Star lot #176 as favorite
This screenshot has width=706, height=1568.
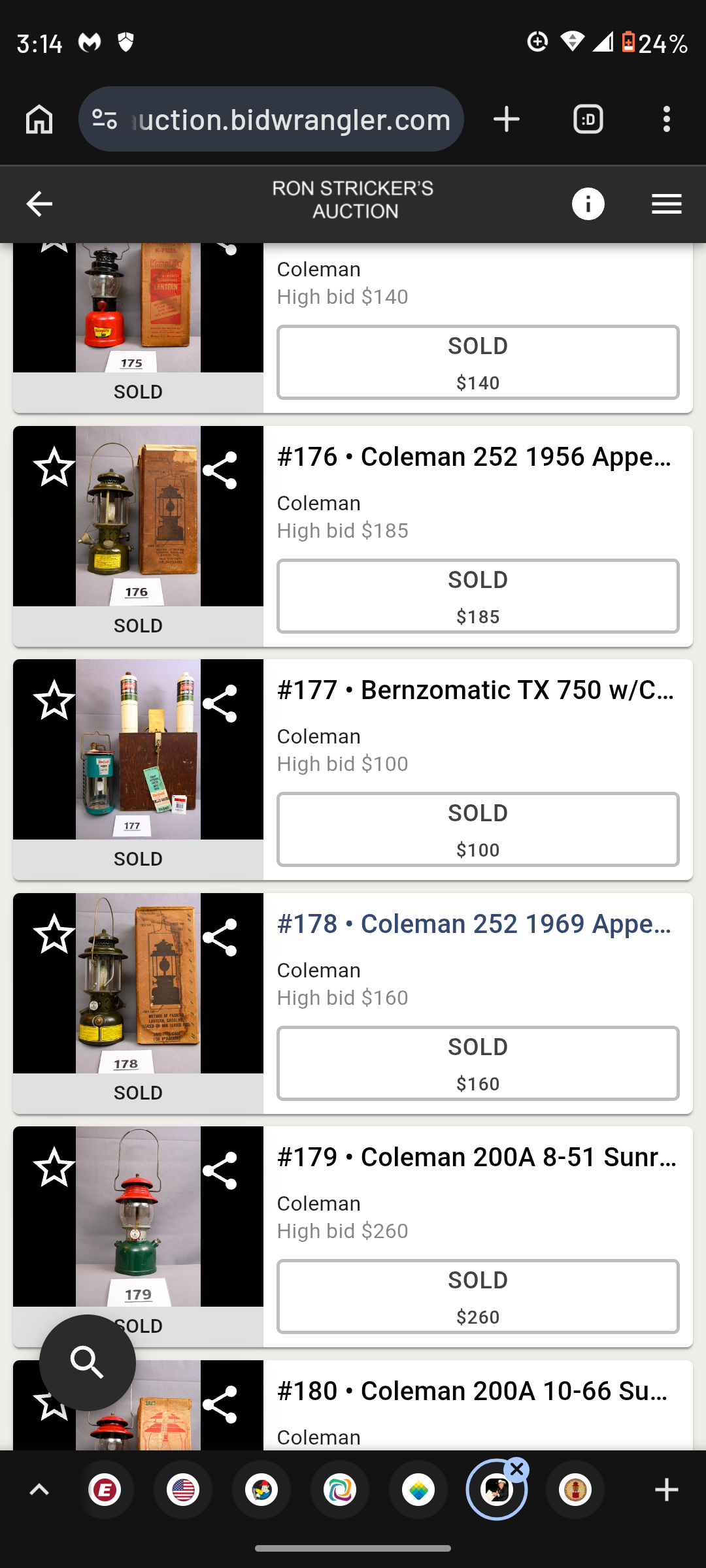pos(54,467)
